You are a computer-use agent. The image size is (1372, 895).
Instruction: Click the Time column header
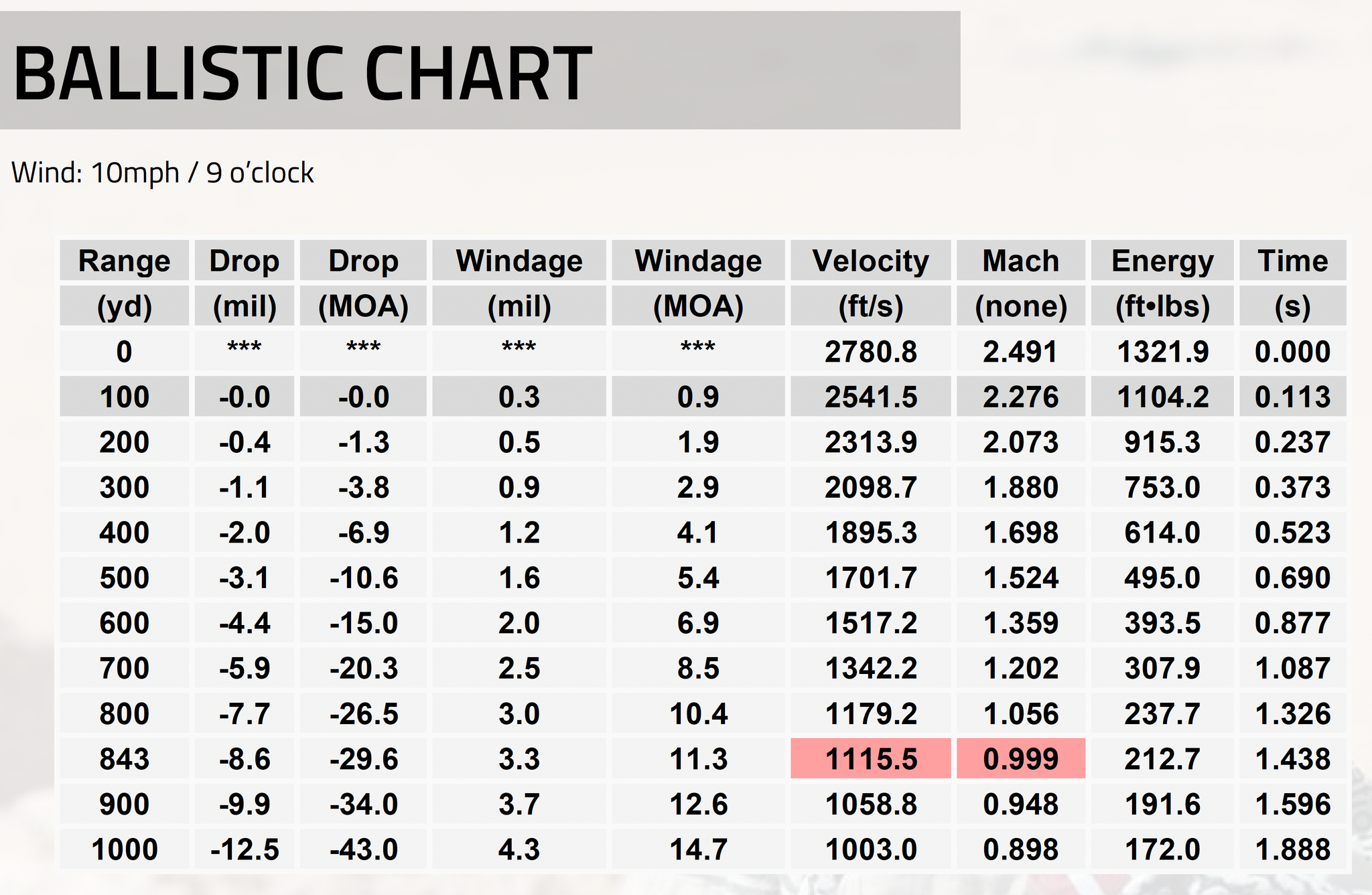click(1292, 261)
